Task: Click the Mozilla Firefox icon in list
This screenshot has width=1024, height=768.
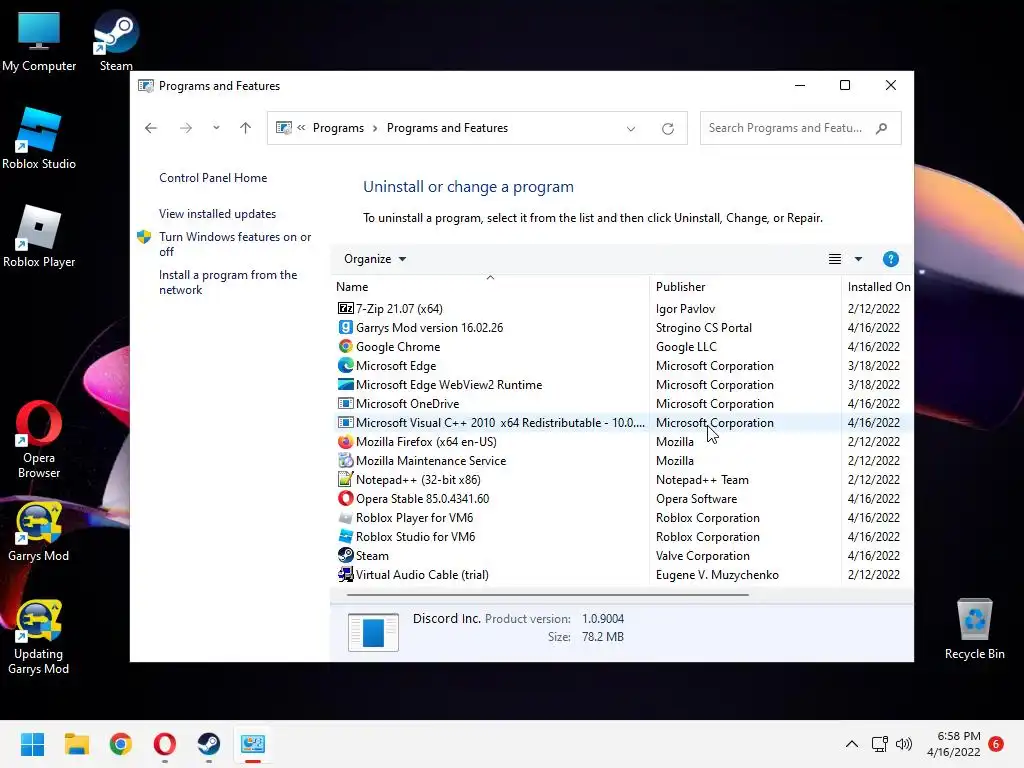Action: (345, 441)
